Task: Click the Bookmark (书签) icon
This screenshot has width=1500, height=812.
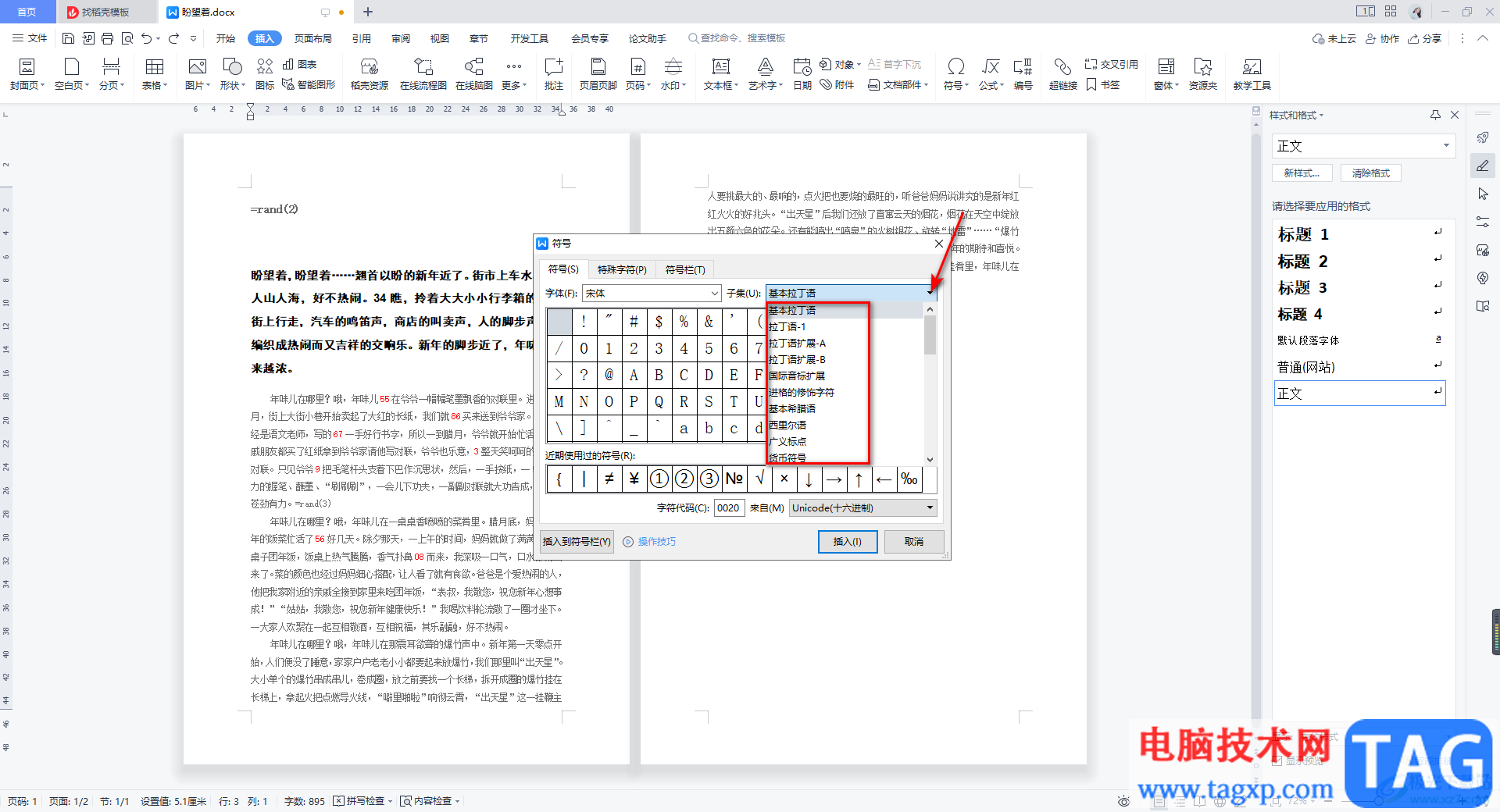Action: click(x=1091, y=84)
